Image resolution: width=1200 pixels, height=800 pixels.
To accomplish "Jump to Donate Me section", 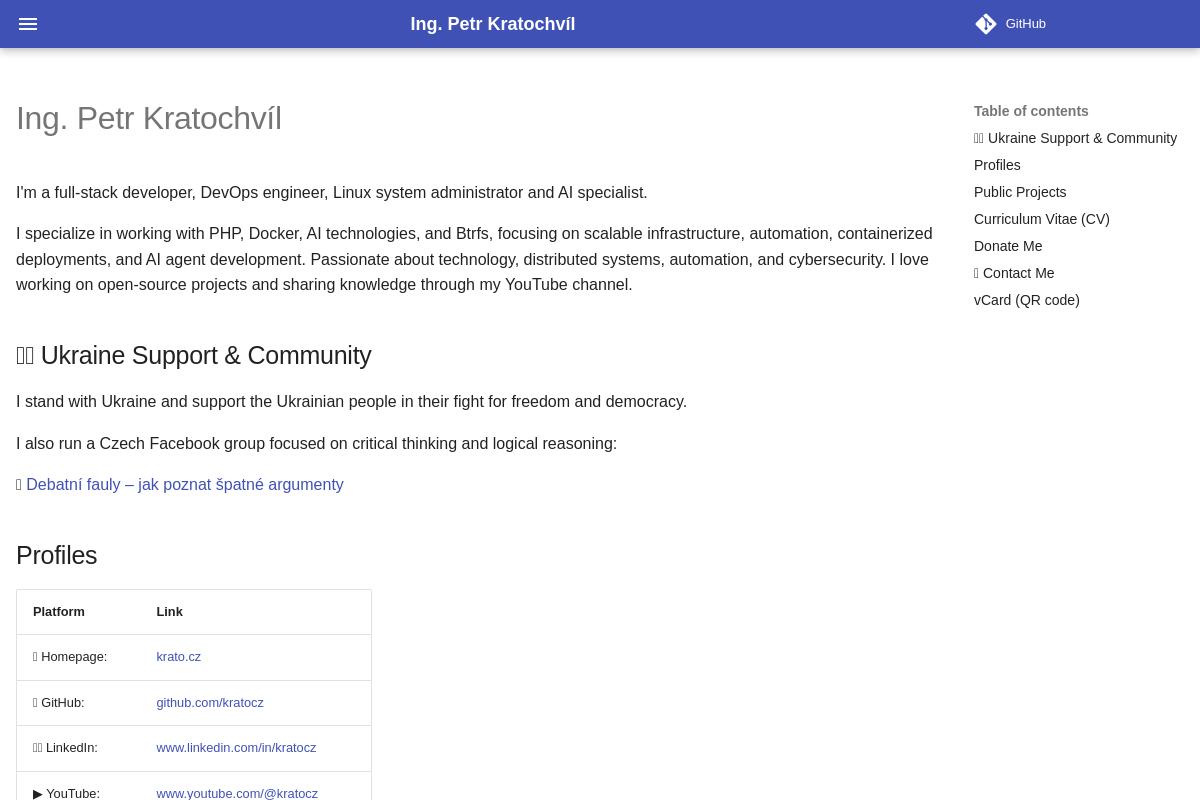I will (1008, 246).
